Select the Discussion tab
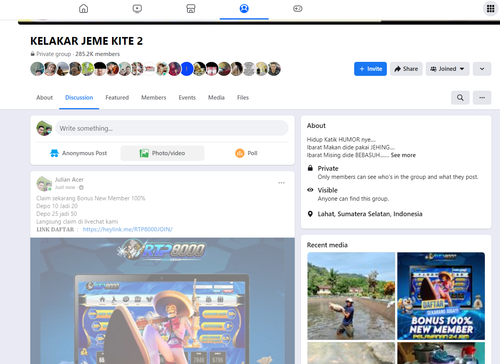This screenshot has width=500, height=364. tap(79, 98)
